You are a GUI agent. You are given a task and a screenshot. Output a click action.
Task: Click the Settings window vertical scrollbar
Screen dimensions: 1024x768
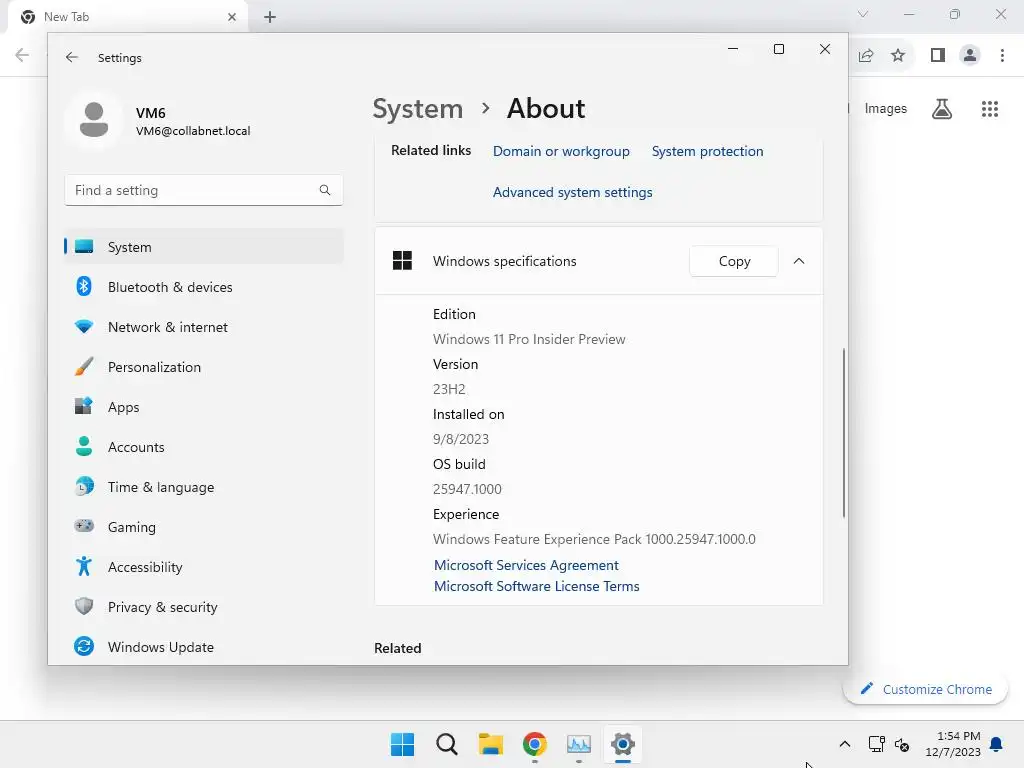pos(843,432)
